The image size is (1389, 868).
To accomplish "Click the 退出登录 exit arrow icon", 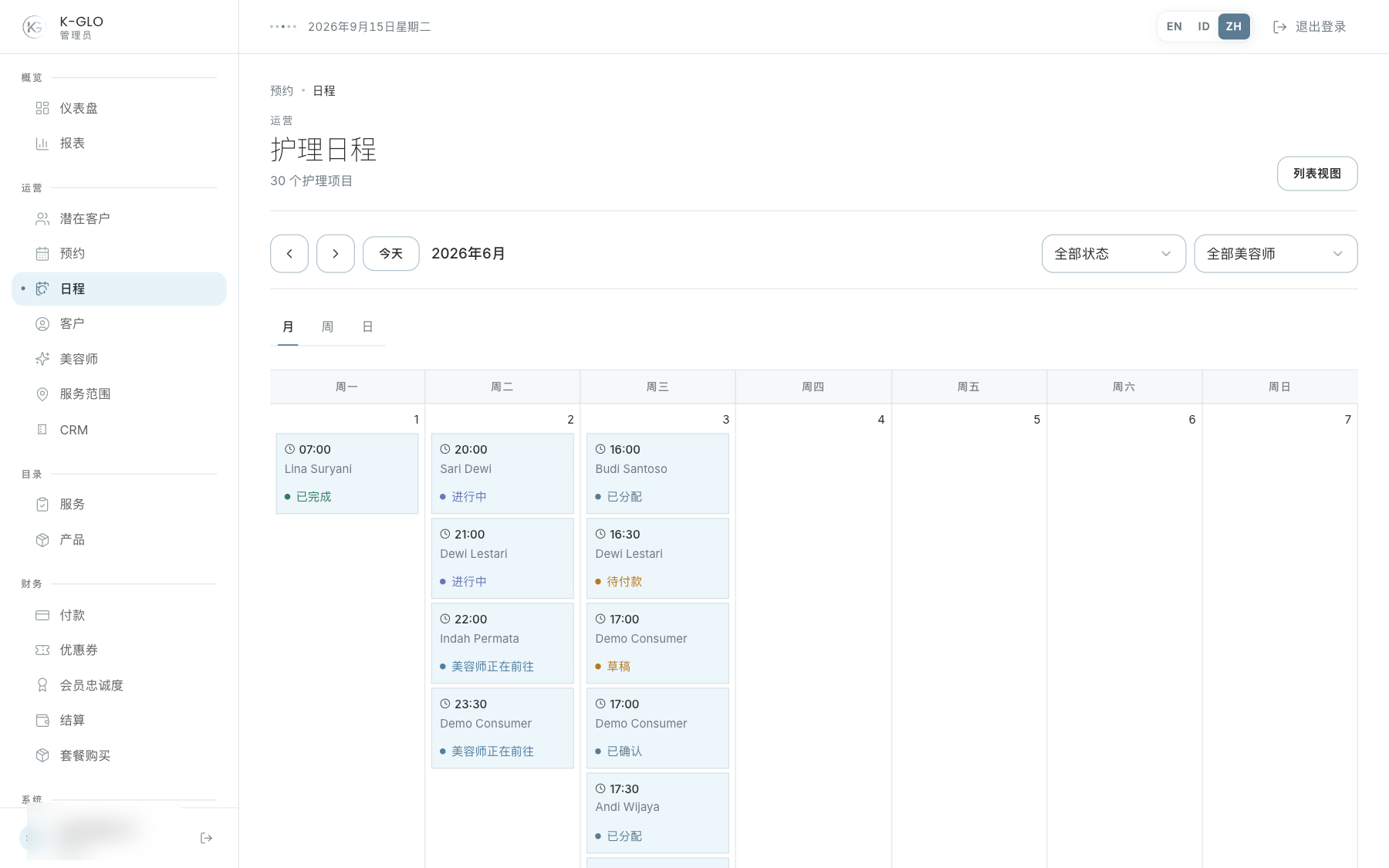I will pos(1279,27).
